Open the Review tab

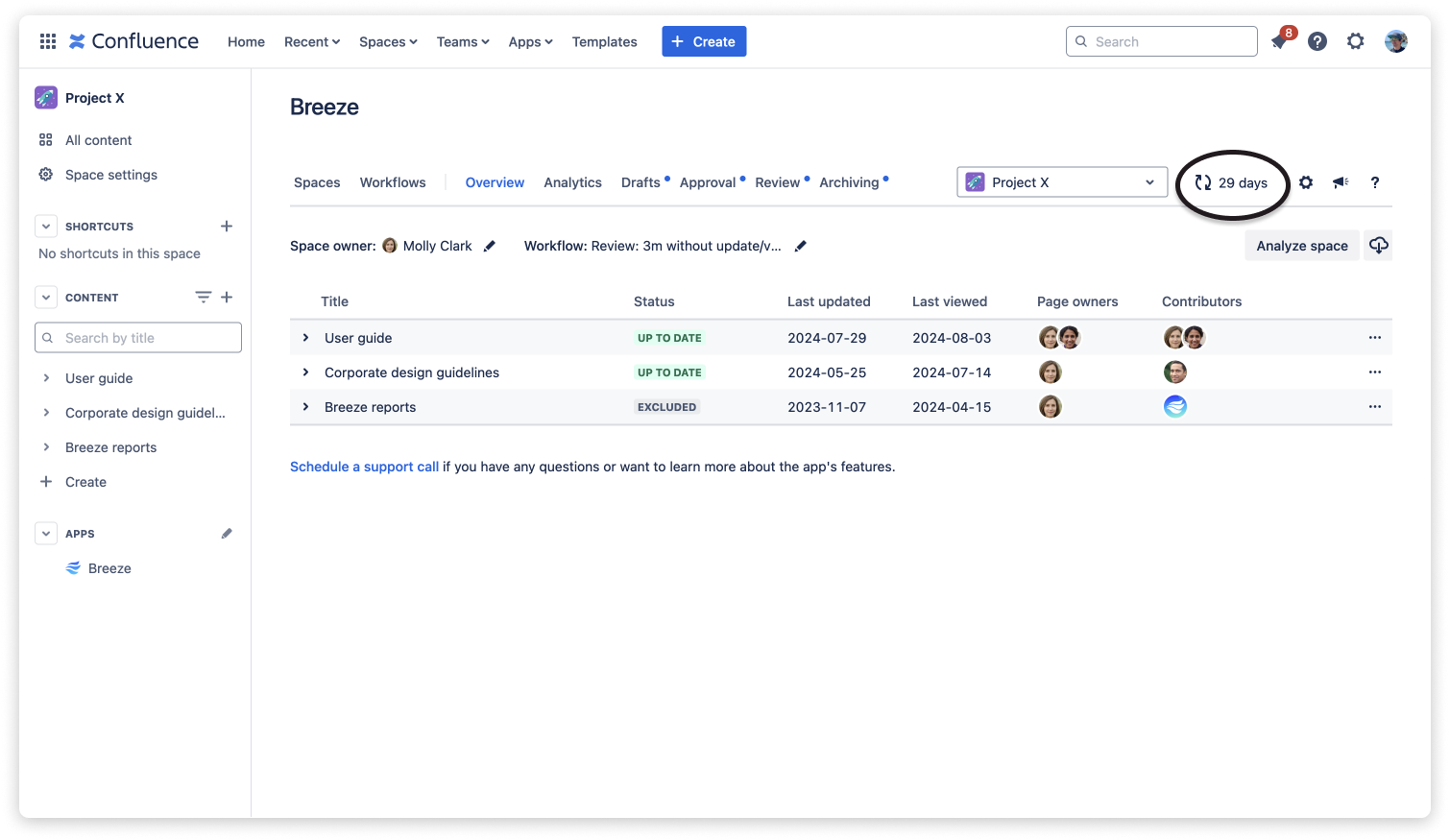click(x=778, y=182)
